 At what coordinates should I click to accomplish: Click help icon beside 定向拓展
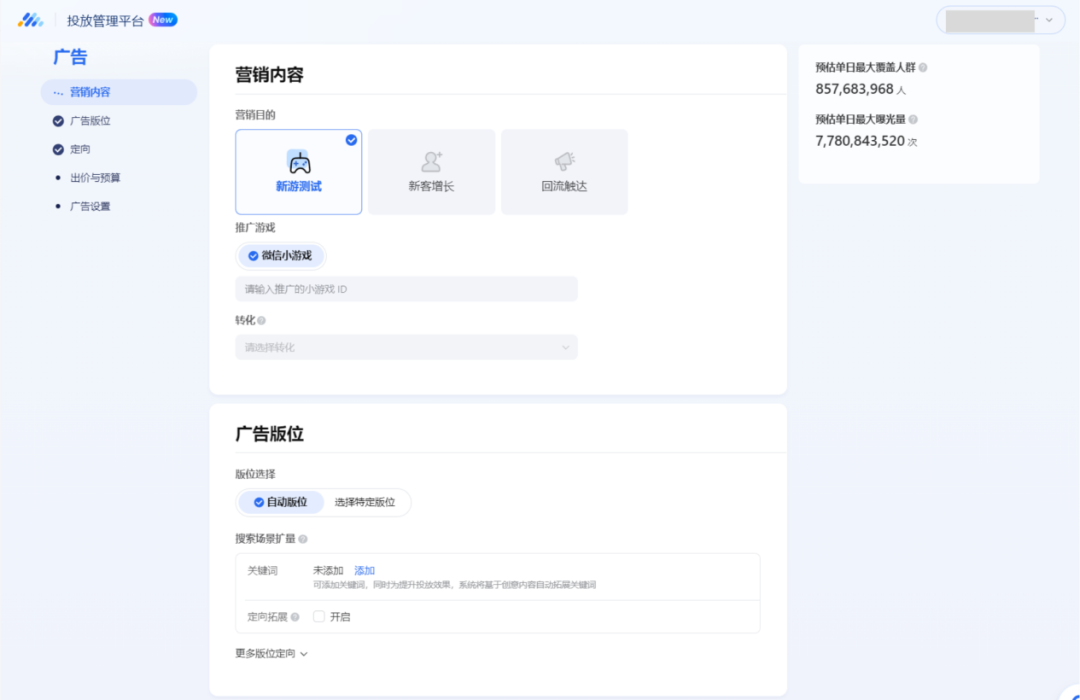click(x=295, y=617)
